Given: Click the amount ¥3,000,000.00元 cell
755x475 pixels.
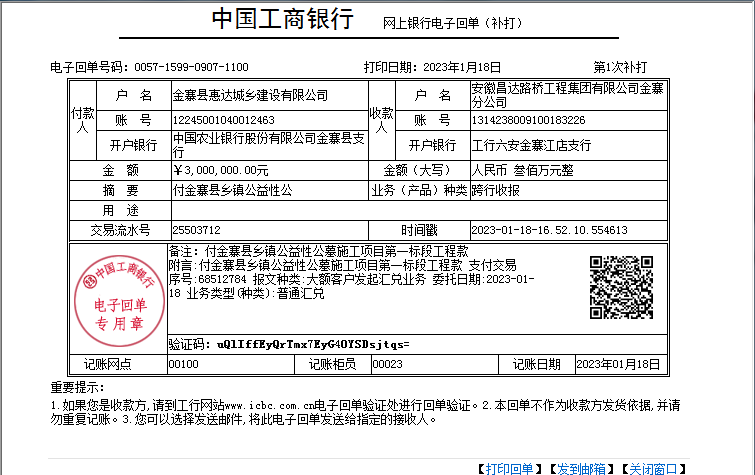Looking at the screenshot, I should (x=221, y=170).
